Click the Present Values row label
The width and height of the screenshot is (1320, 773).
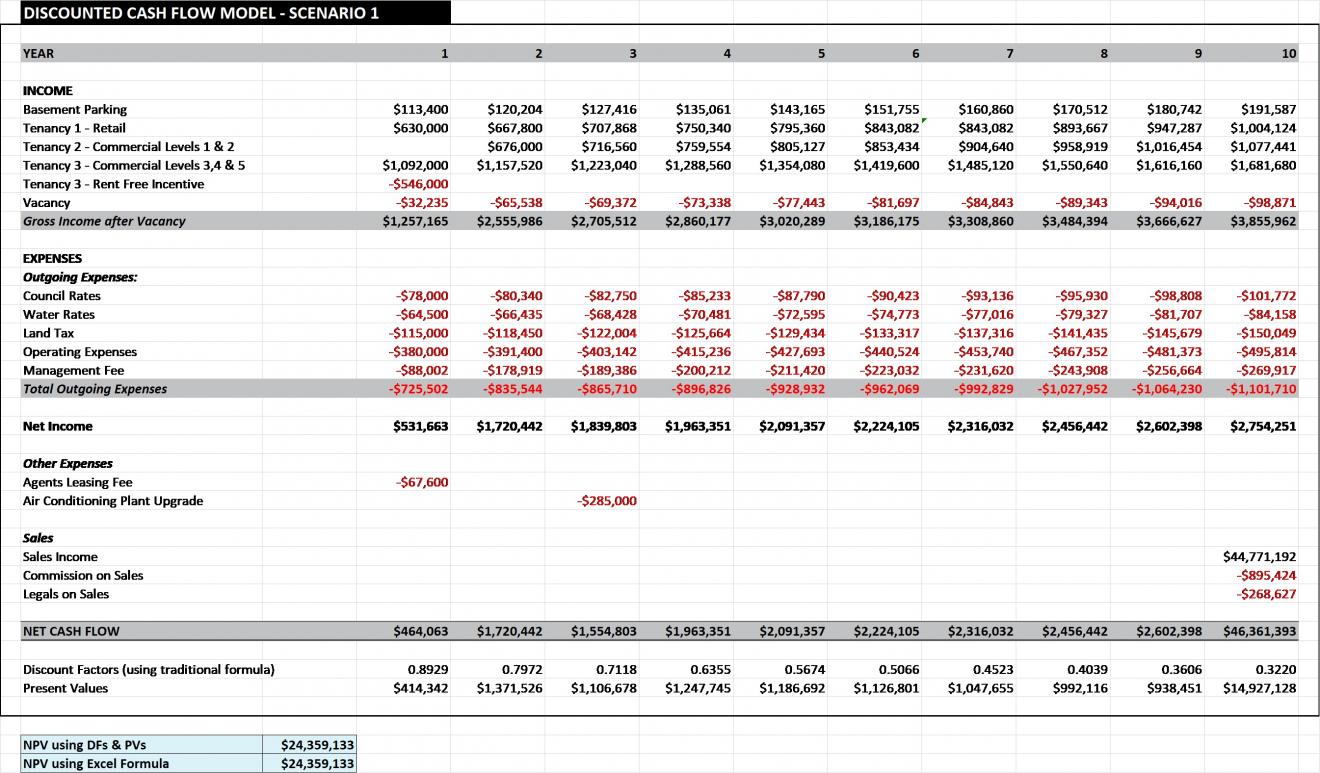point(65,688)
